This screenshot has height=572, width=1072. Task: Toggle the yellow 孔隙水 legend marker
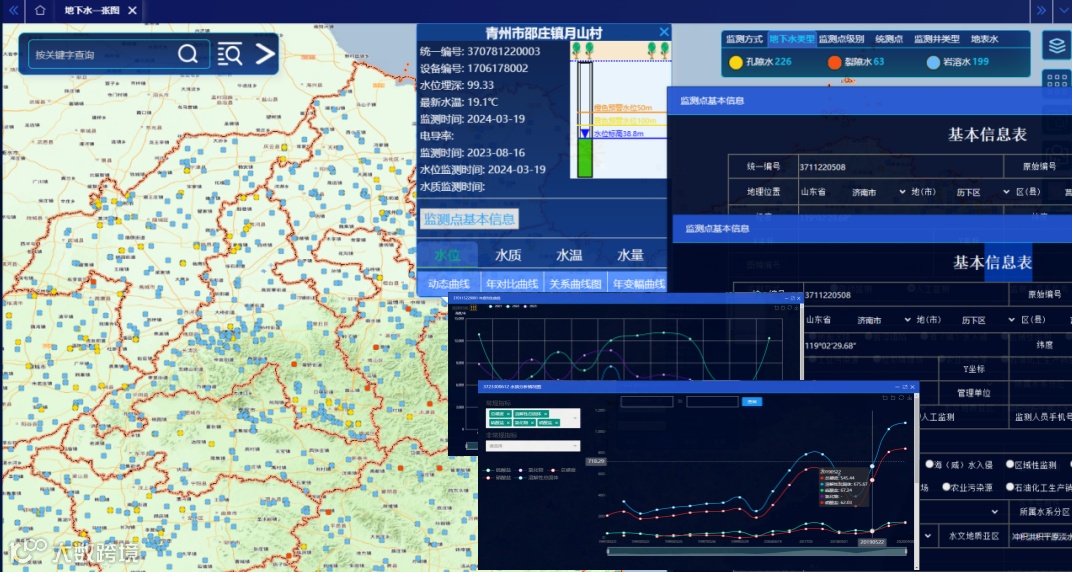[x=736, y=62]
